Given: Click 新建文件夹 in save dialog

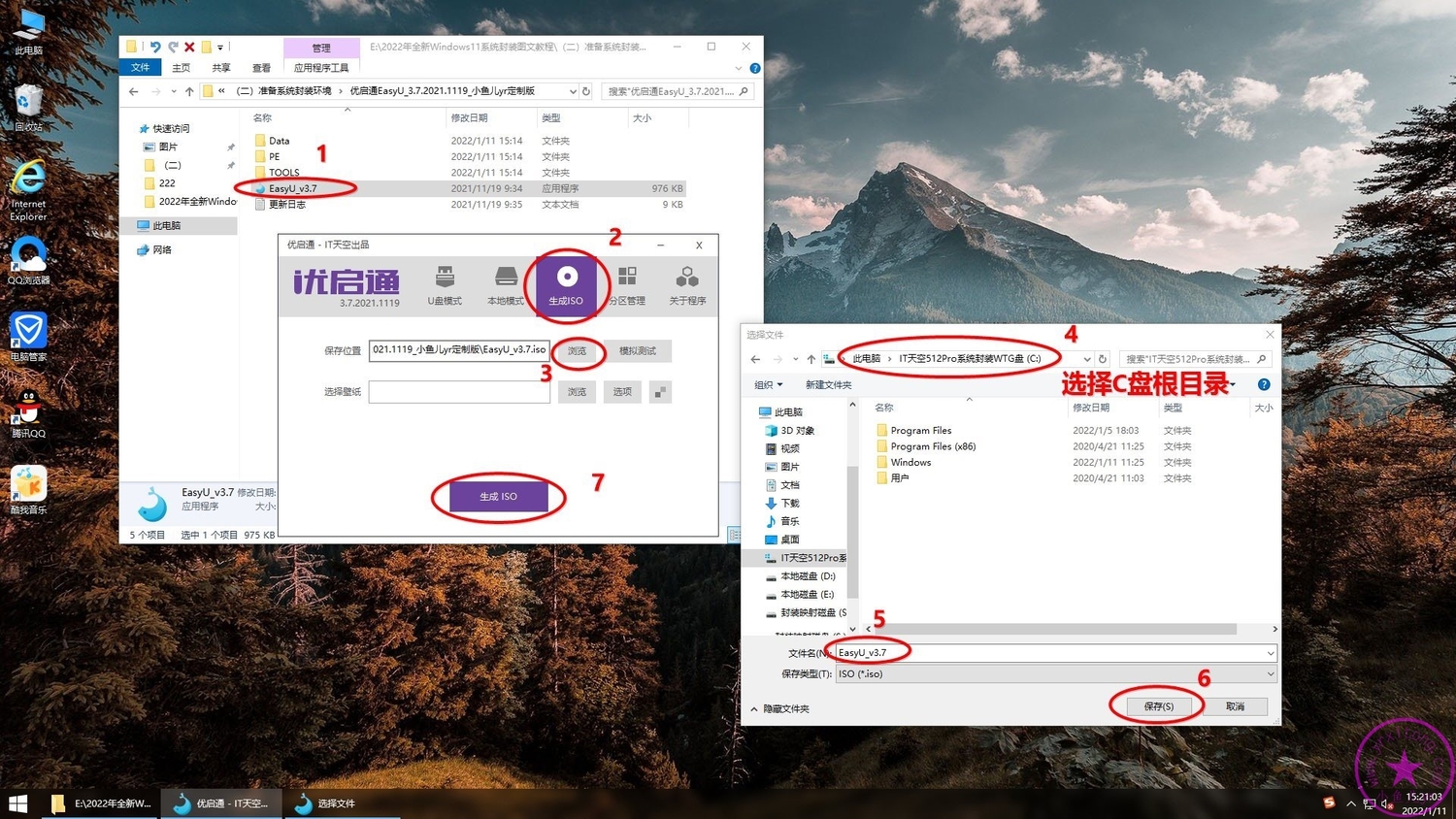Looking at the screenshot, I should pos(828,384).
